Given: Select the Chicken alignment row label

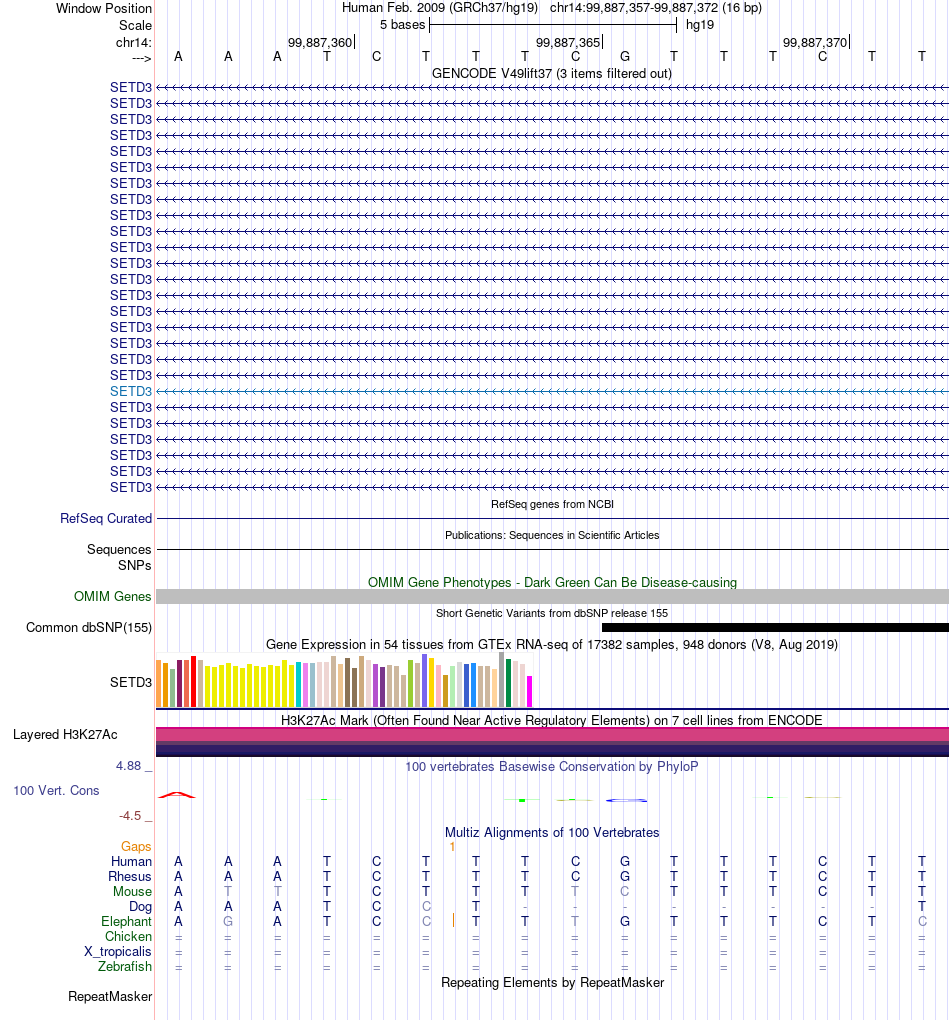Looking at the screenshot, I should click(x=128, y=936).
